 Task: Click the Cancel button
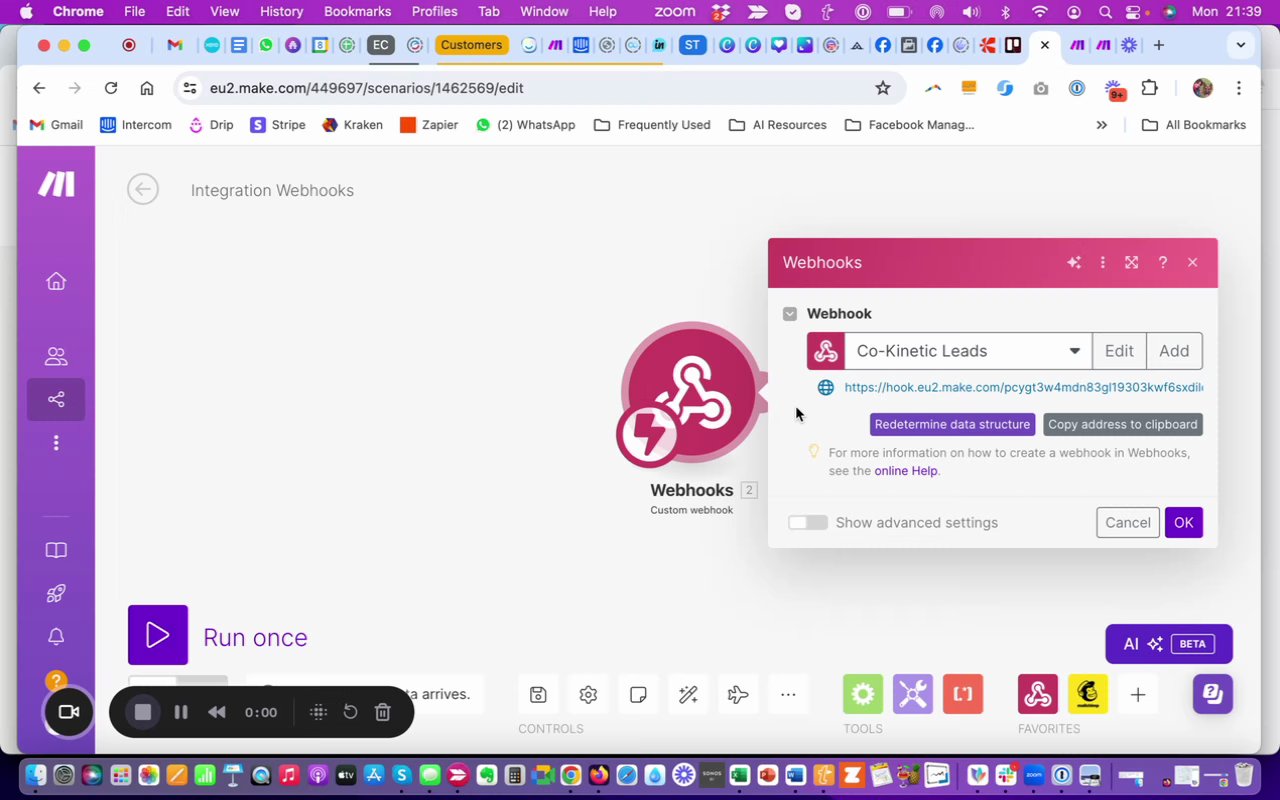[x=1128, y=522]
